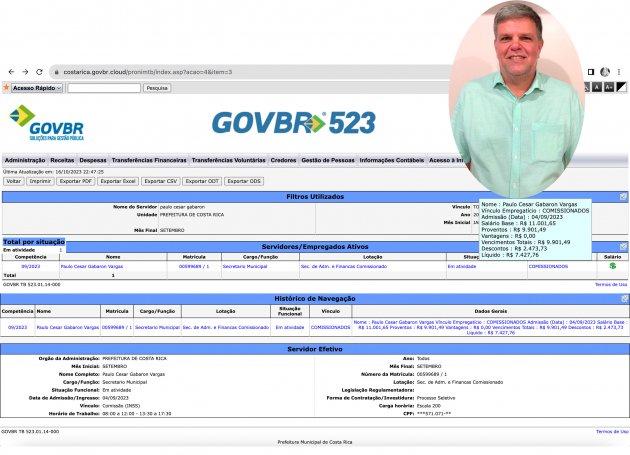Viewport: 630px width, 455px height.
Task: Click the Exportar Excel button
Action: [118, 181]
